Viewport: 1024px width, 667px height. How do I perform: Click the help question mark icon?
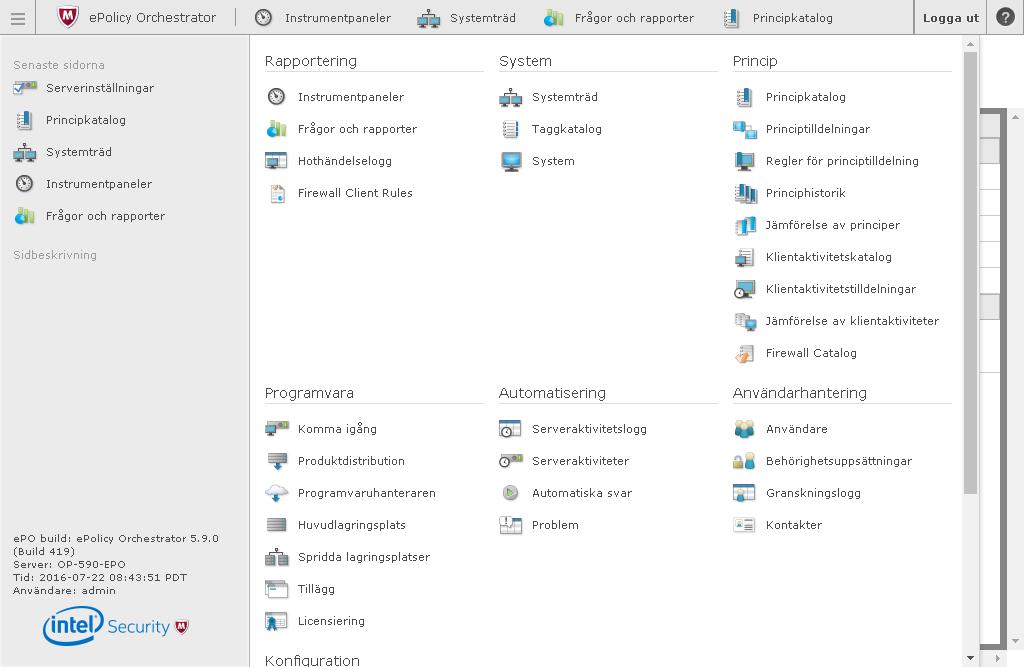(1005, 17)
